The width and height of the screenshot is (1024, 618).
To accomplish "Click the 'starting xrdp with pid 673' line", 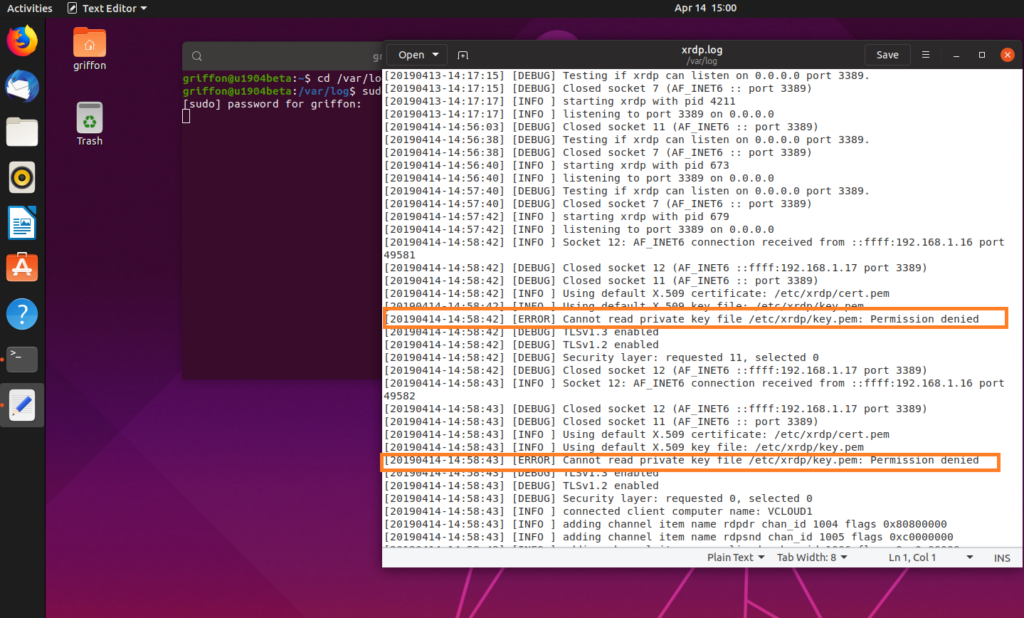I will pyautogui.click(x=556, y=165).
